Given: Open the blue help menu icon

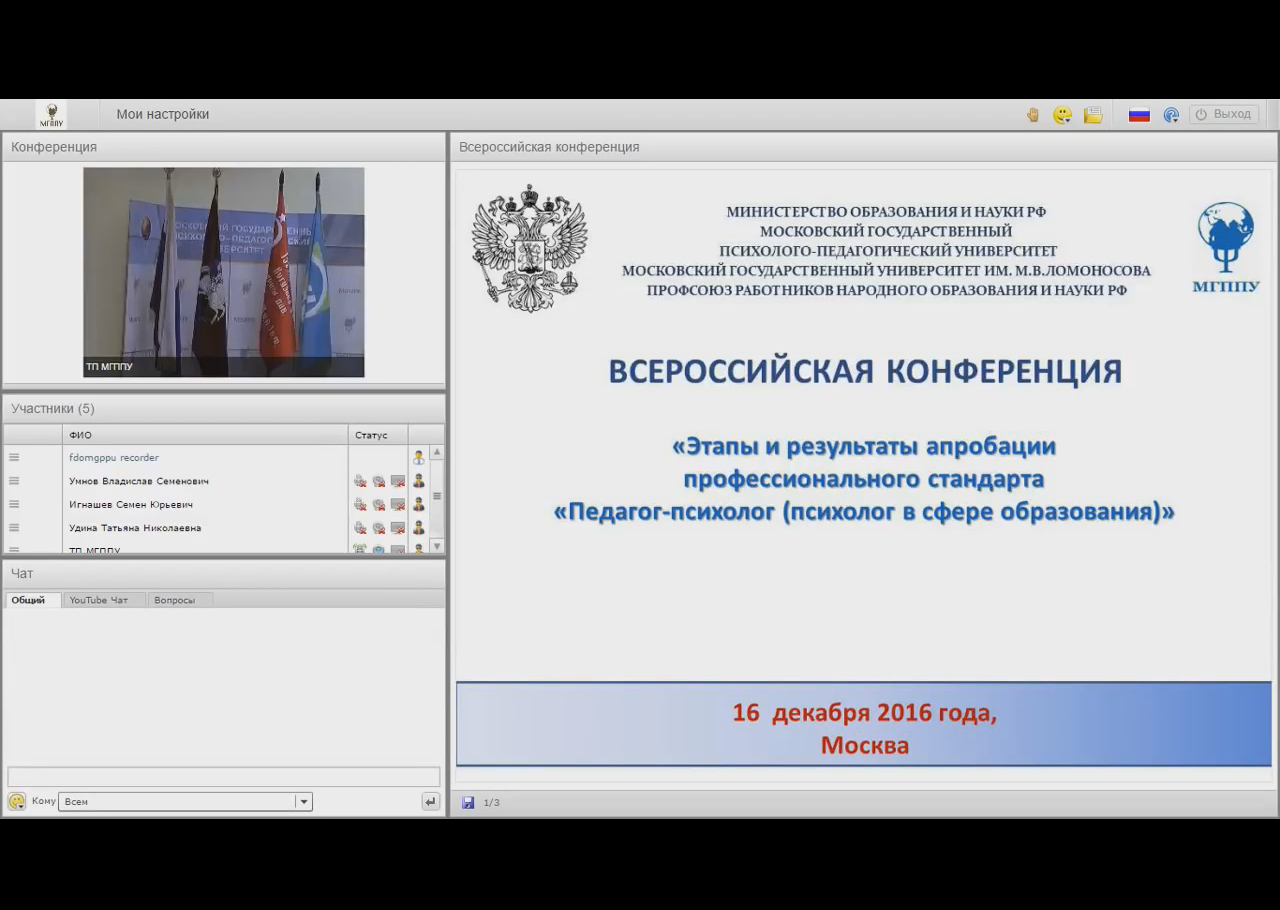Looking at the screenshot, I should pos(1171,115).
